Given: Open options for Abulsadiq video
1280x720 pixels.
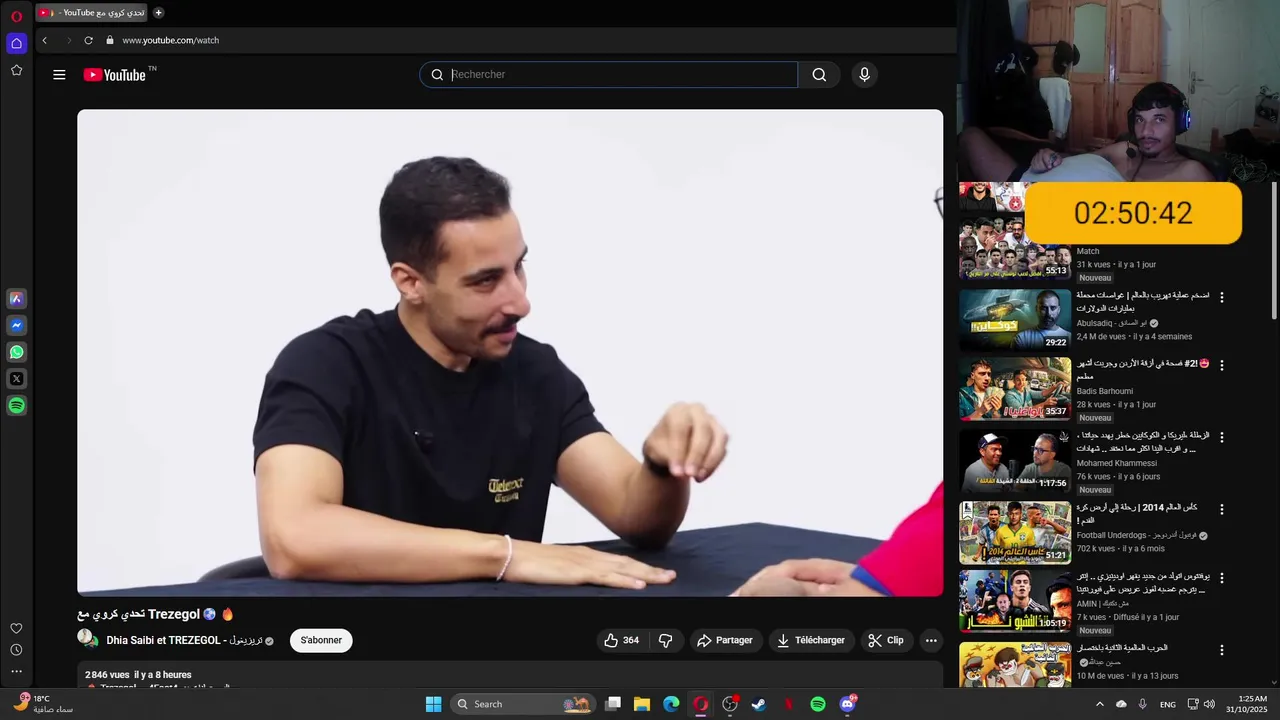Looking at the screenshot, I should [x=1221, y=297].
